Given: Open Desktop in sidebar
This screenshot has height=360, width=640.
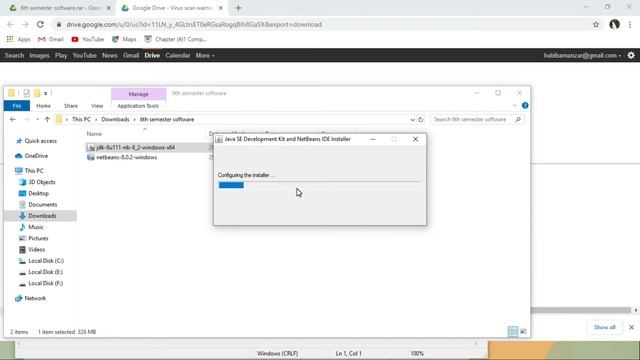Looking at the screenshot, I should tap(38, 193).
